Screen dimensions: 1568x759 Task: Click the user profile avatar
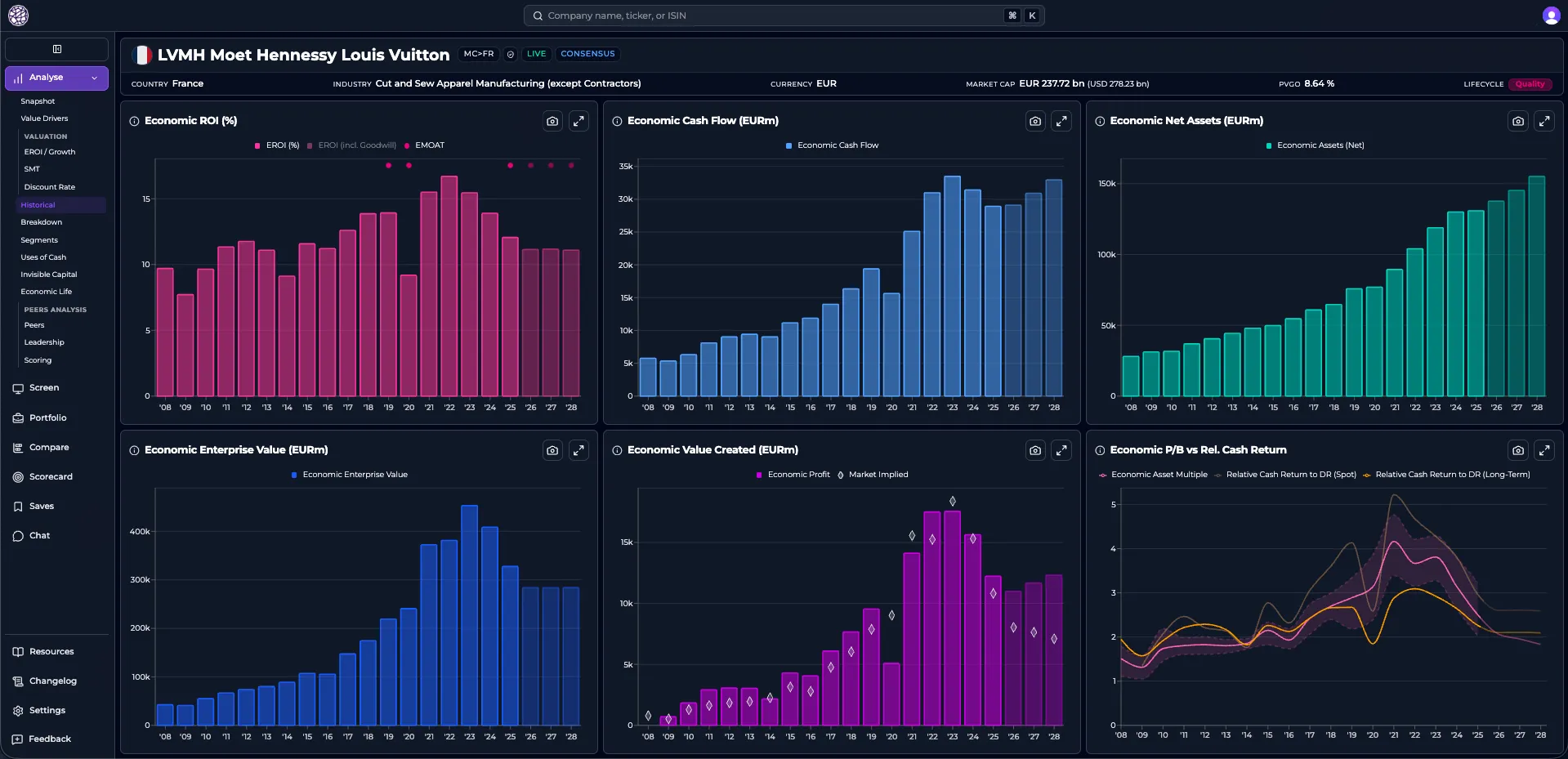pyautogui.click(x=1551, y=16)
